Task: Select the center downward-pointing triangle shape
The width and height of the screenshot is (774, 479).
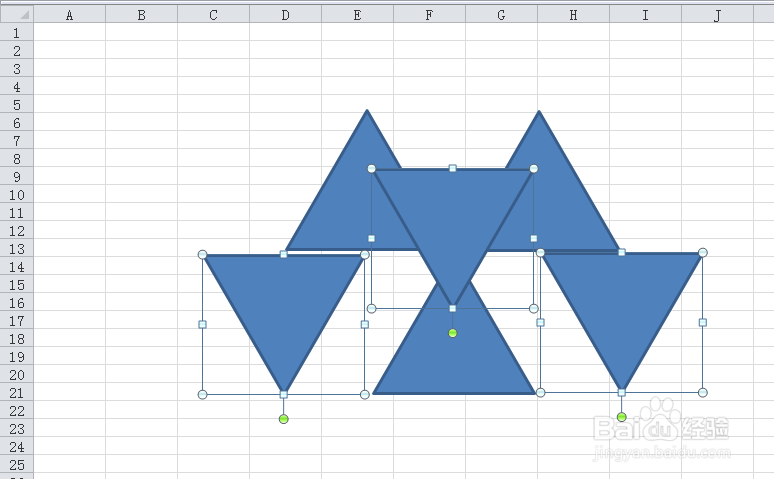Action: click(x=453, y=217)
